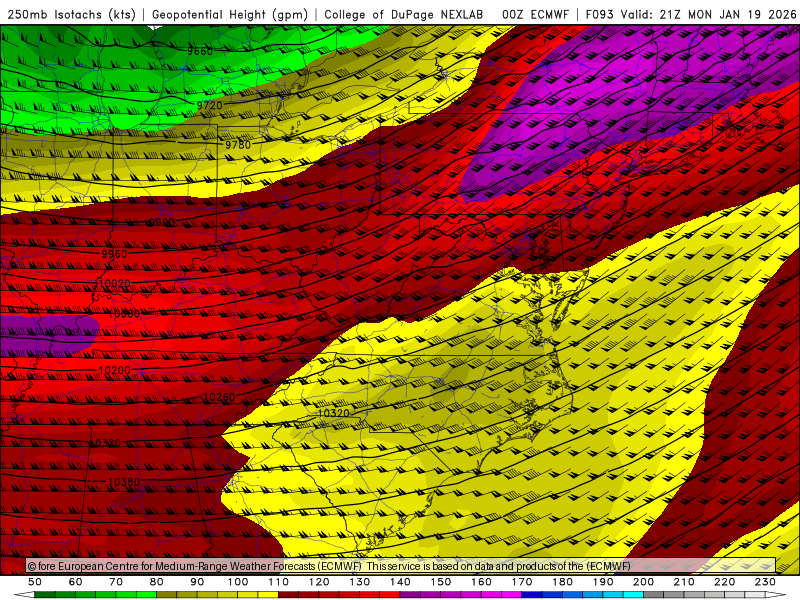Pick the cyan swatch just below 200

633,595
